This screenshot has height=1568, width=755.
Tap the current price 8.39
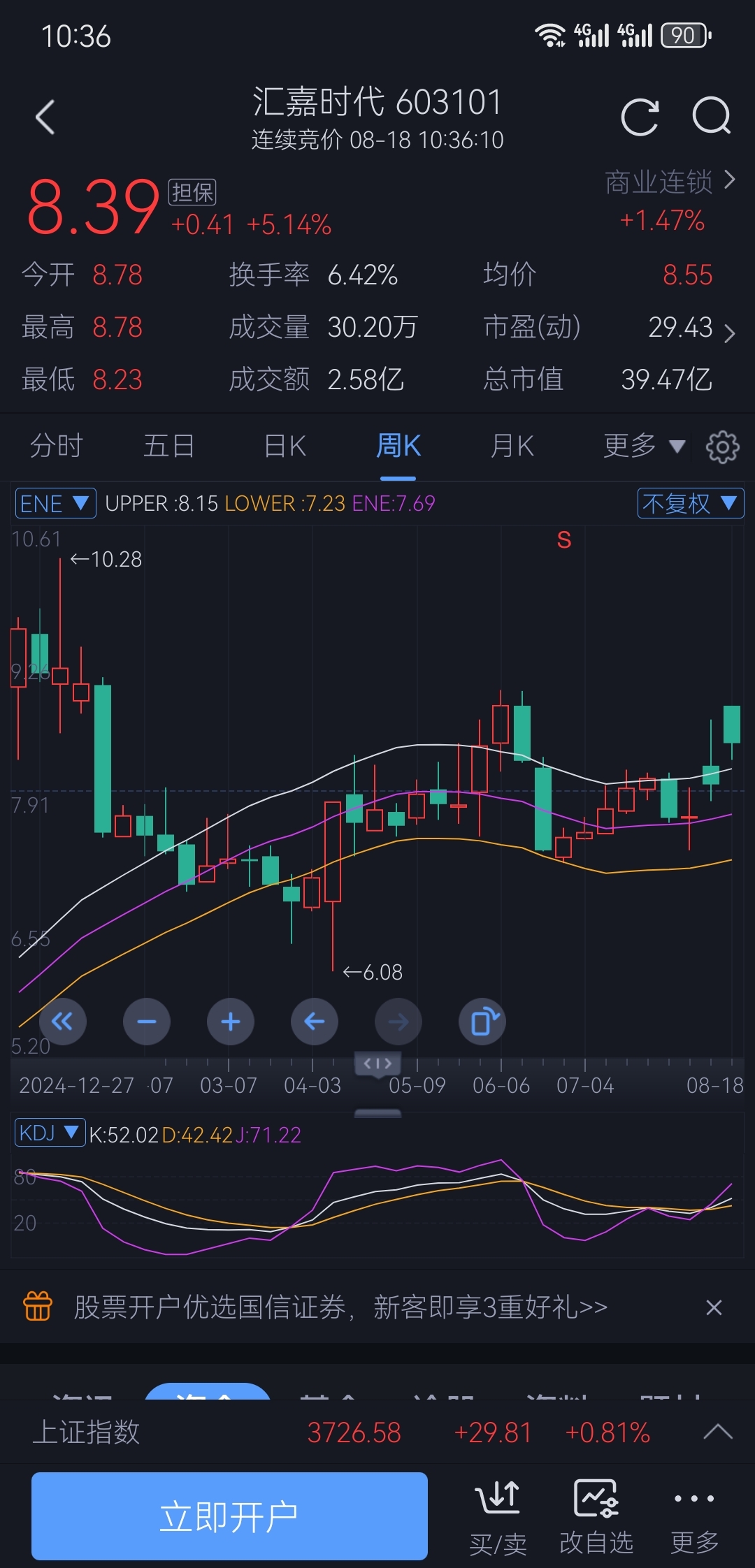pyautogui.click(x=94, y=207)
